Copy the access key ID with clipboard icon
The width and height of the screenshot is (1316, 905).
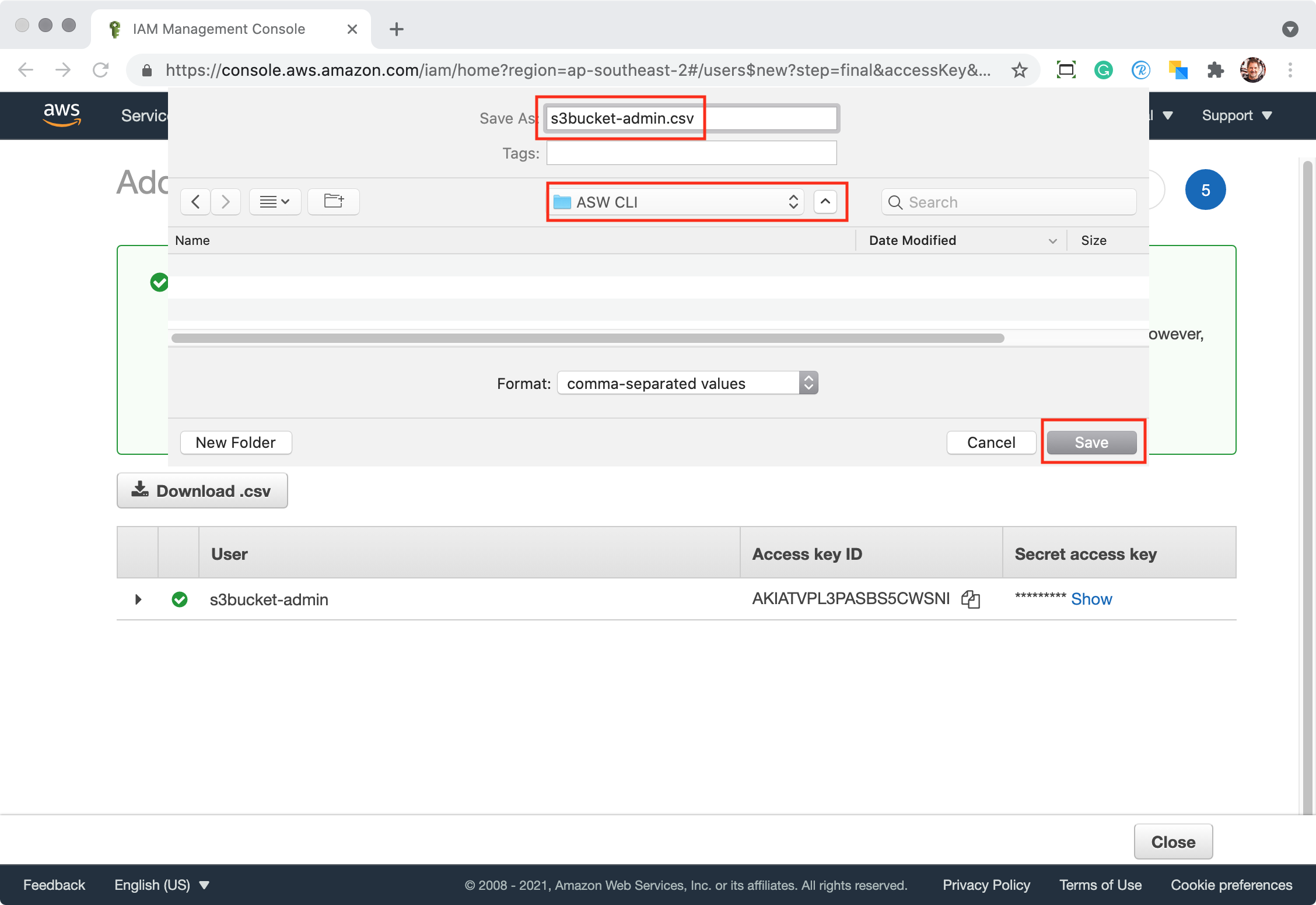click(x=970, y=599)
